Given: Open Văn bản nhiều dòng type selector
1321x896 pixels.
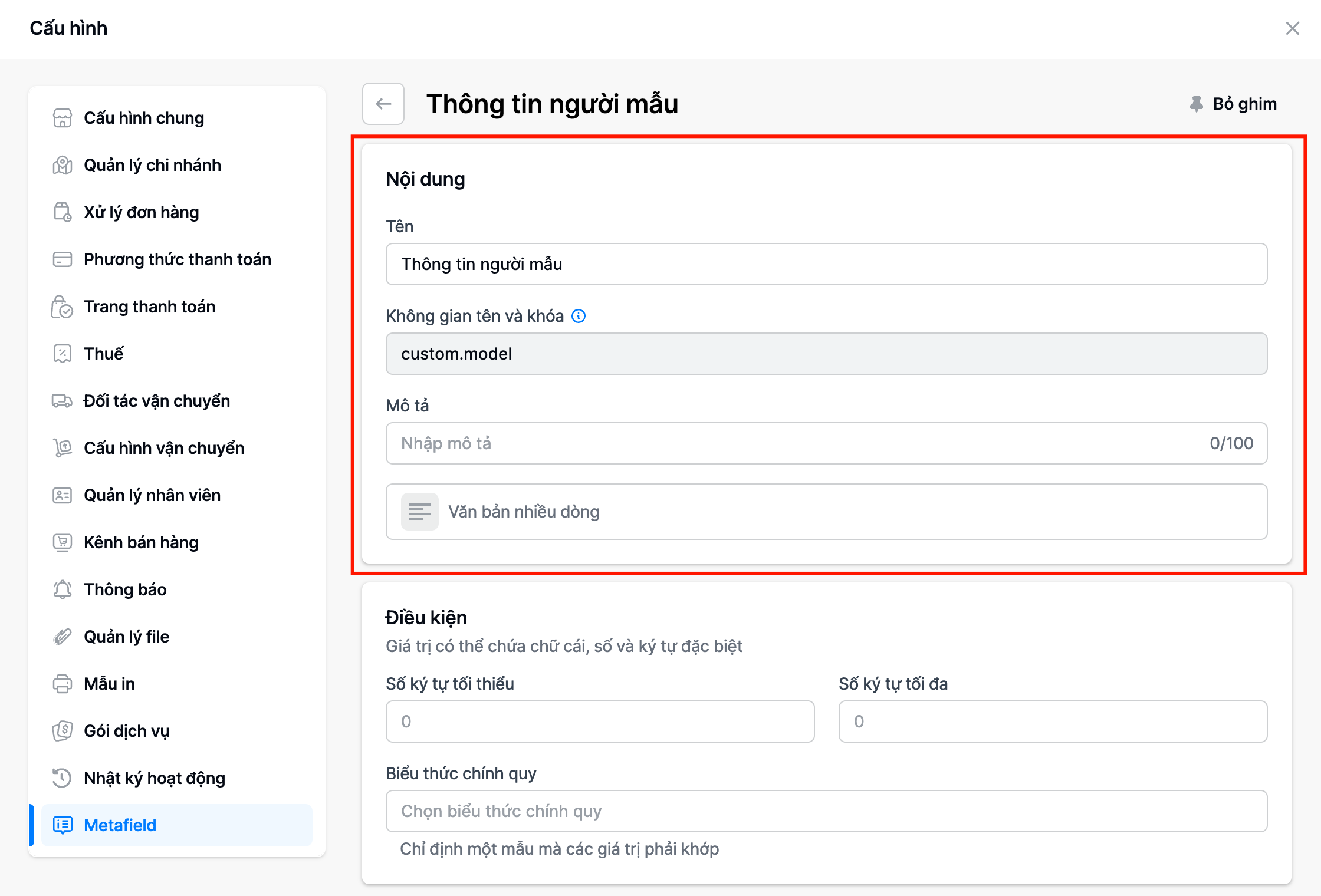Looking at the screenshot, I should point(826,512).
